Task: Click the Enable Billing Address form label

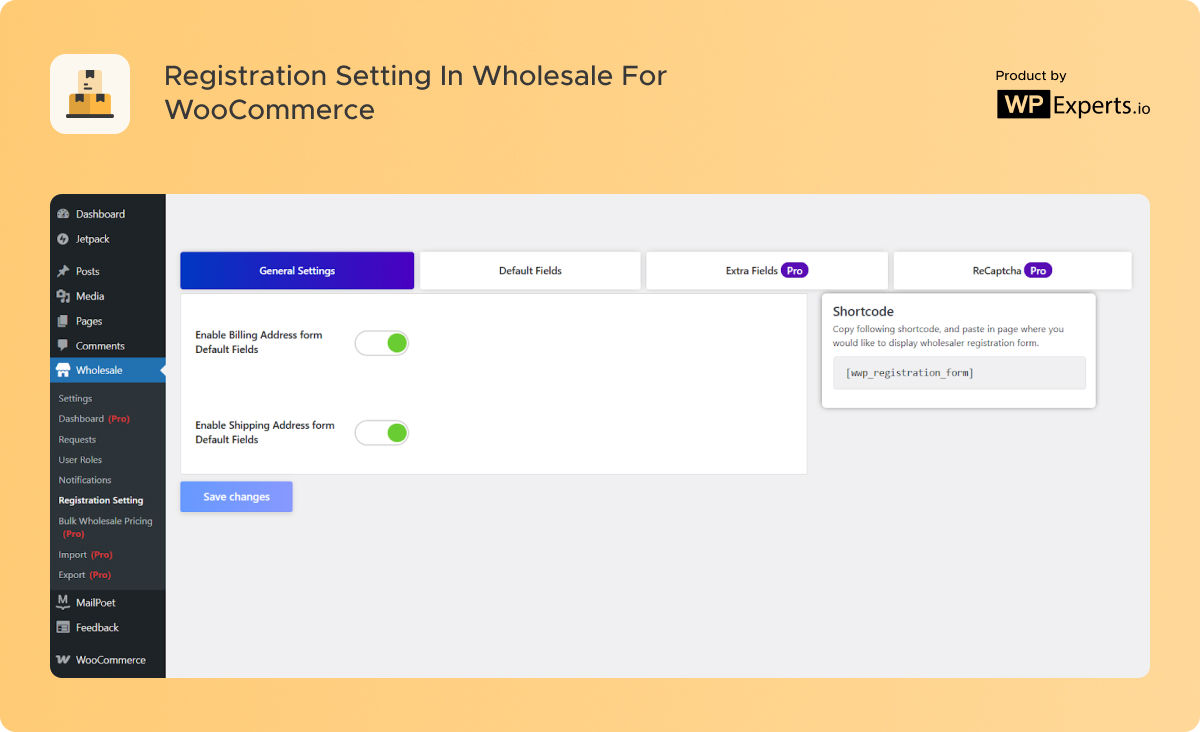Action: [259, 342]
